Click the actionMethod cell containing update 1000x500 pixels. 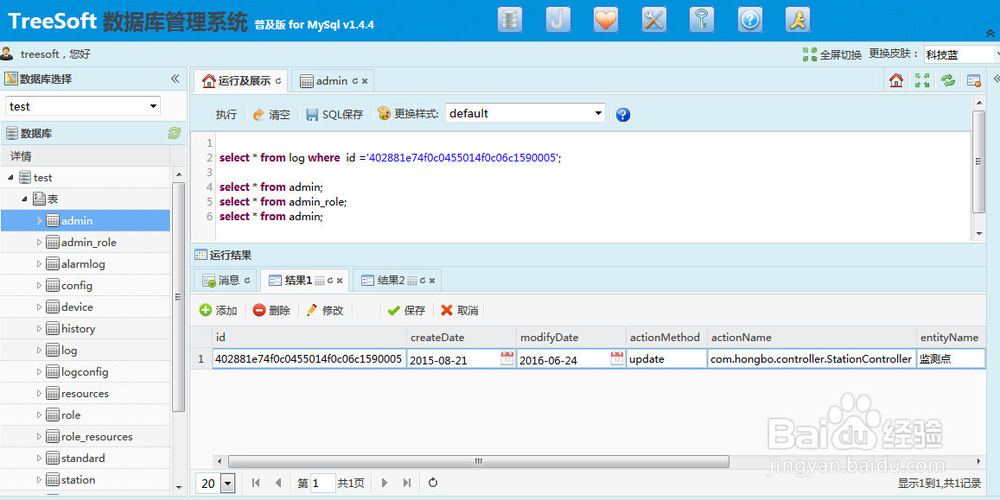pos(666,359)
